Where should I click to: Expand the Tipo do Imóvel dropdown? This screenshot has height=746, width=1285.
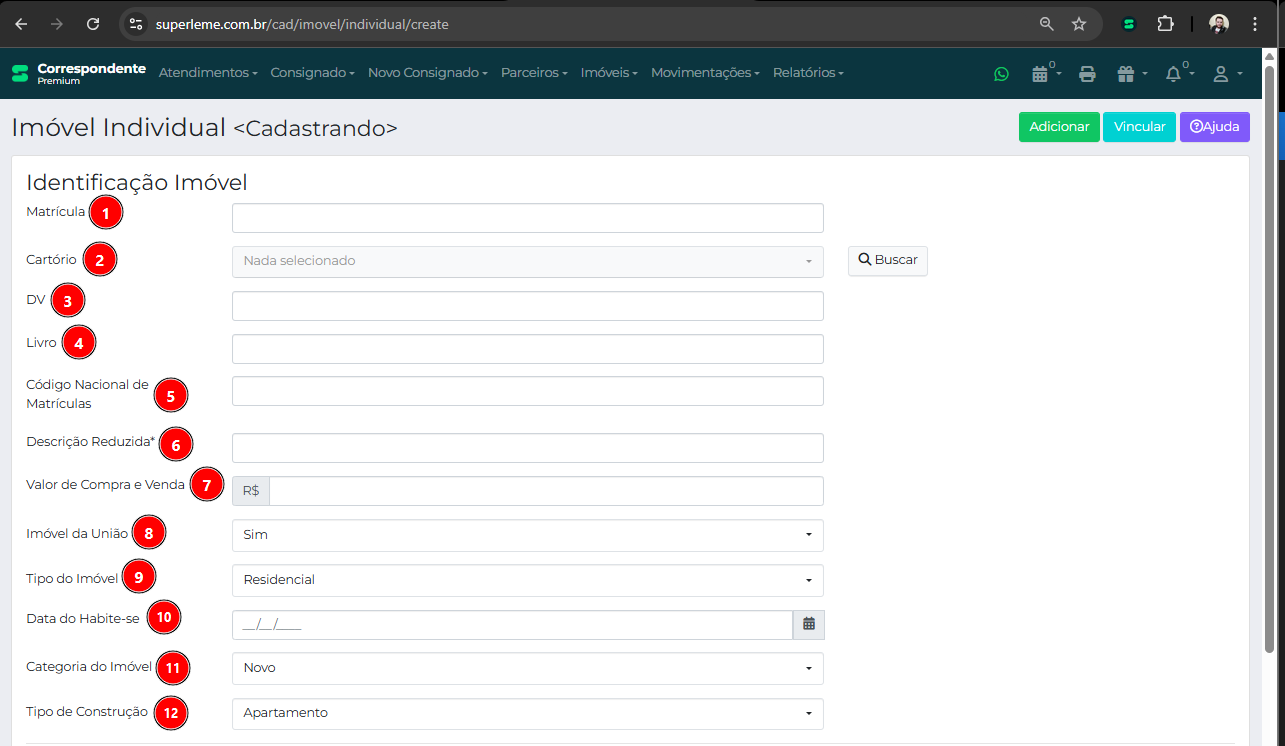(x=527, y=580)
